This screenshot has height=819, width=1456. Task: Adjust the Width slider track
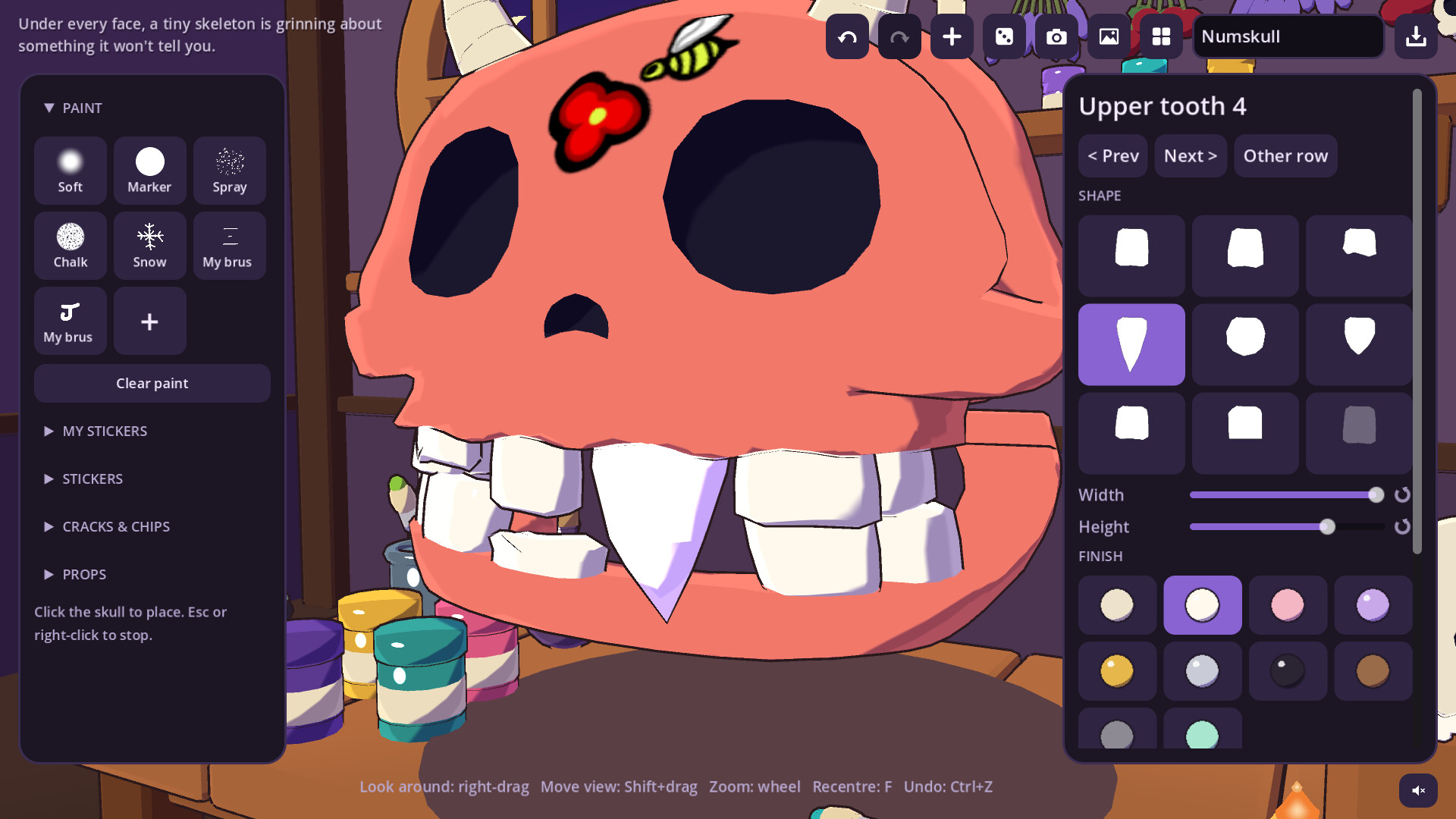(x=1287, y=494)
